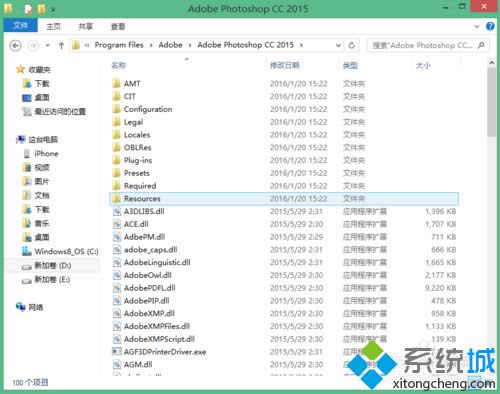The width and height of the screenshot is (500, 394).
Task: Select the AdobePDFL.dll file name
Action: [x=149, y=288]
